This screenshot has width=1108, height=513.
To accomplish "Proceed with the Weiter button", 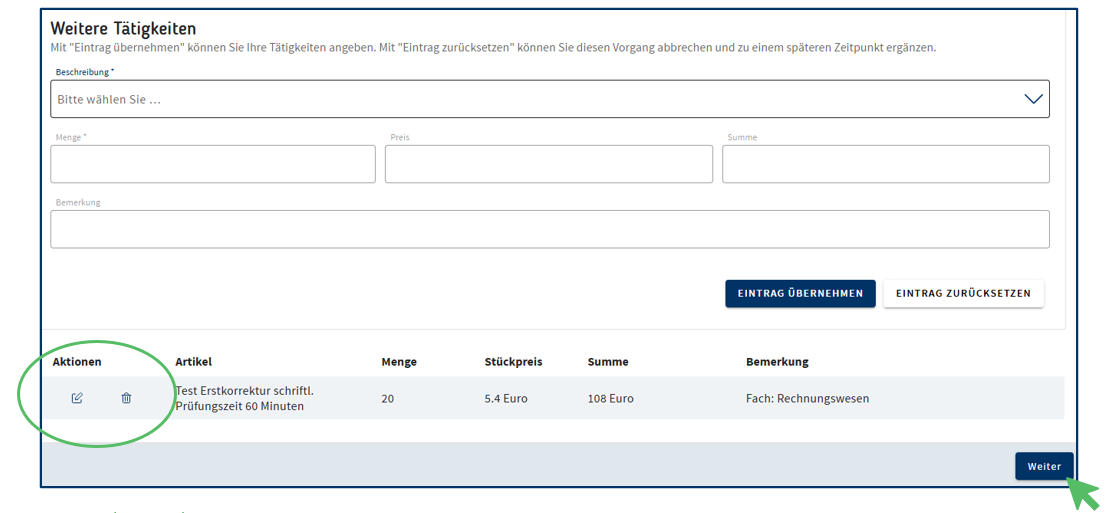I will (x=1044, y=466).
